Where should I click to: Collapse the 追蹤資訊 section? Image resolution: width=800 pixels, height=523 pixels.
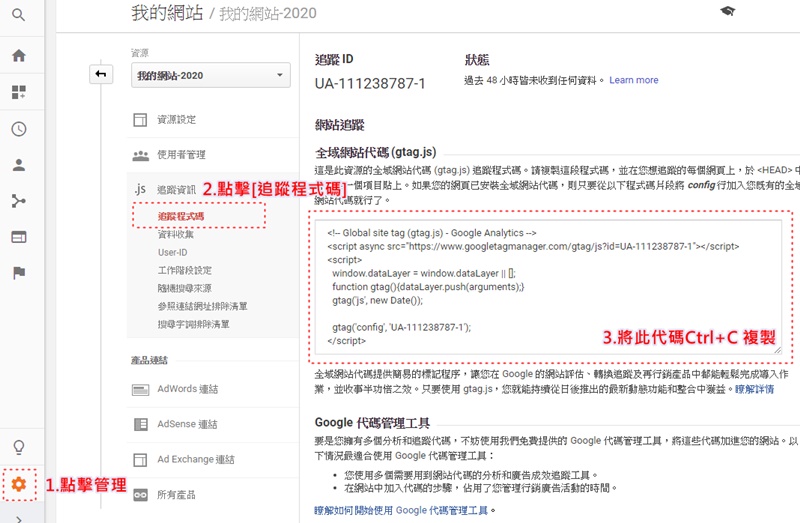[x=176, y=190]
